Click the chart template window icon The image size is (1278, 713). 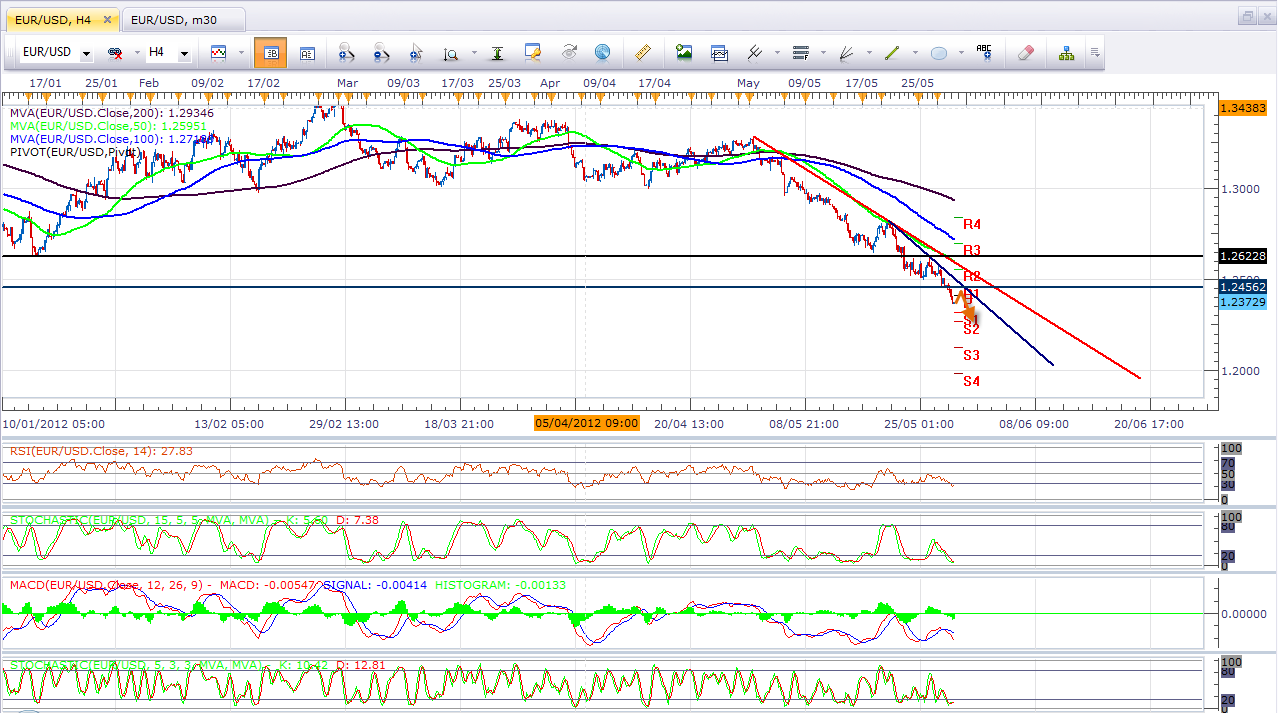point(719,52)
